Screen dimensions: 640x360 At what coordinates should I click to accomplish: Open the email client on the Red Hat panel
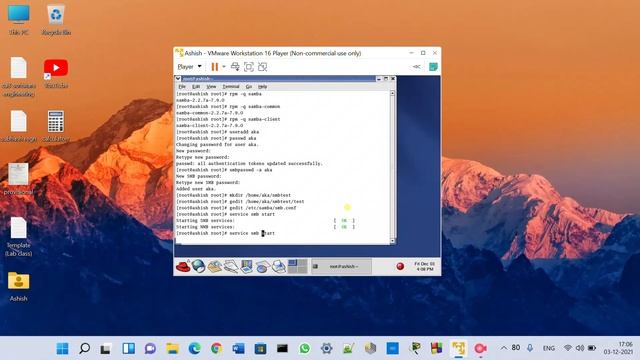tap(214, 267)
